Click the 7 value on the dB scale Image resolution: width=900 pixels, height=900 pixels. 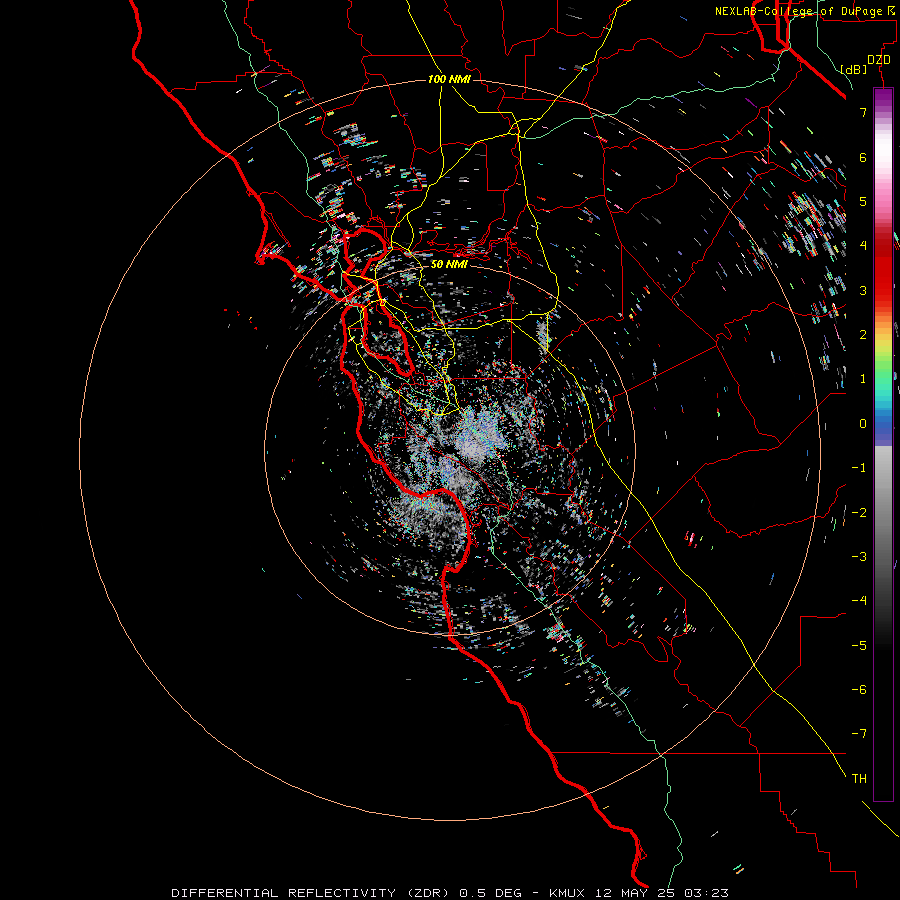pyautogui.click(x=863, y=112)
